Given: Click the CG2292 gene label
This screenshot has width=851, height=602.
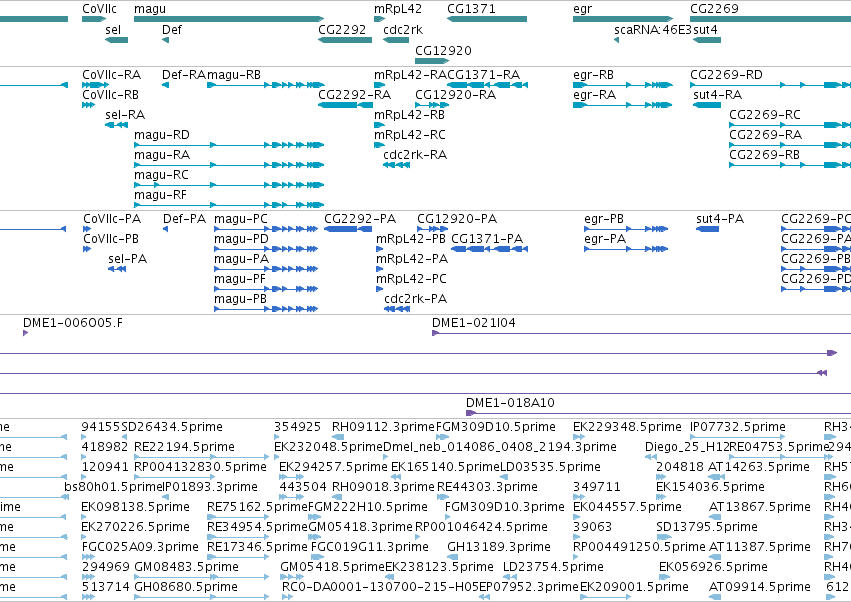Looking at the screenshot, I should point(342,30).
